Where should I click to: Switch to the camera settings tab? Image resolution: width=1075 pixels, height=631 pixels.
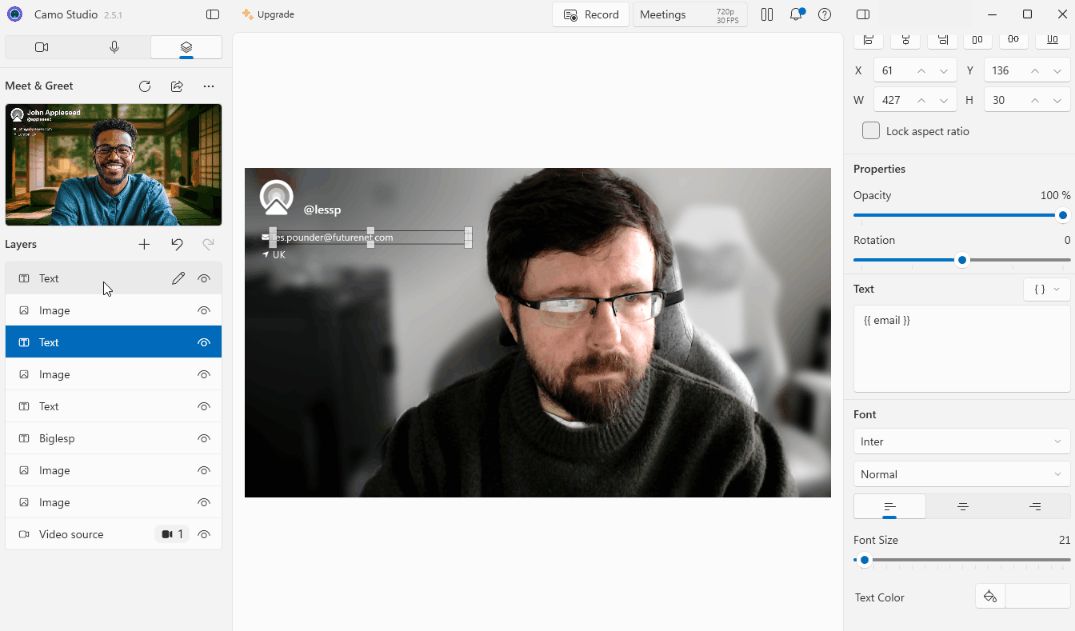click(x=41, y=47)
